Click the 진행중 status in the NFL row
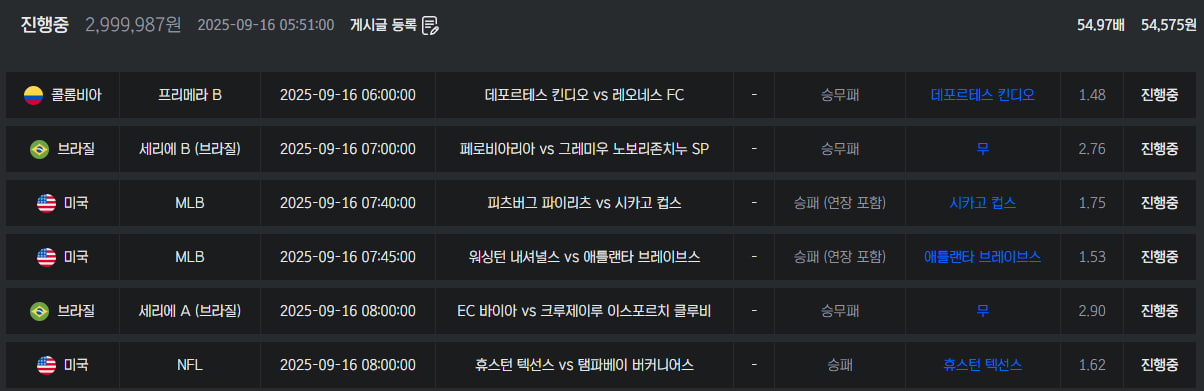Image resolution: width=1204 pixels, height=391 pixels. [x=1159, y=365]
